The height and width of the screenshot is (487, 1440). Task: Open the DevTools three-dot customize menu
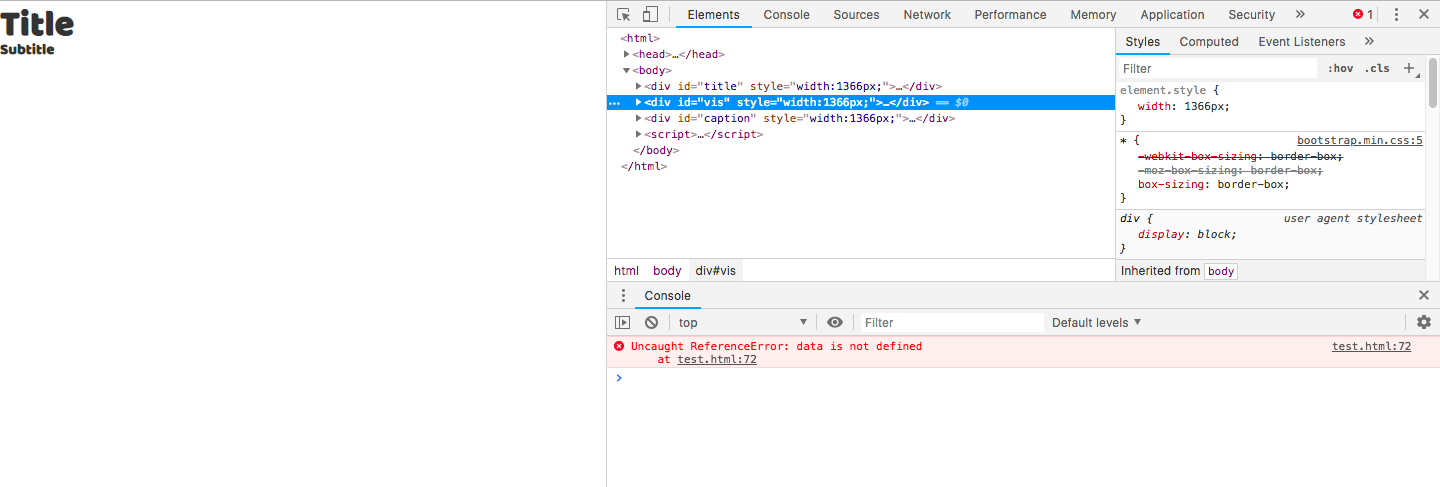coord(1397,14)
